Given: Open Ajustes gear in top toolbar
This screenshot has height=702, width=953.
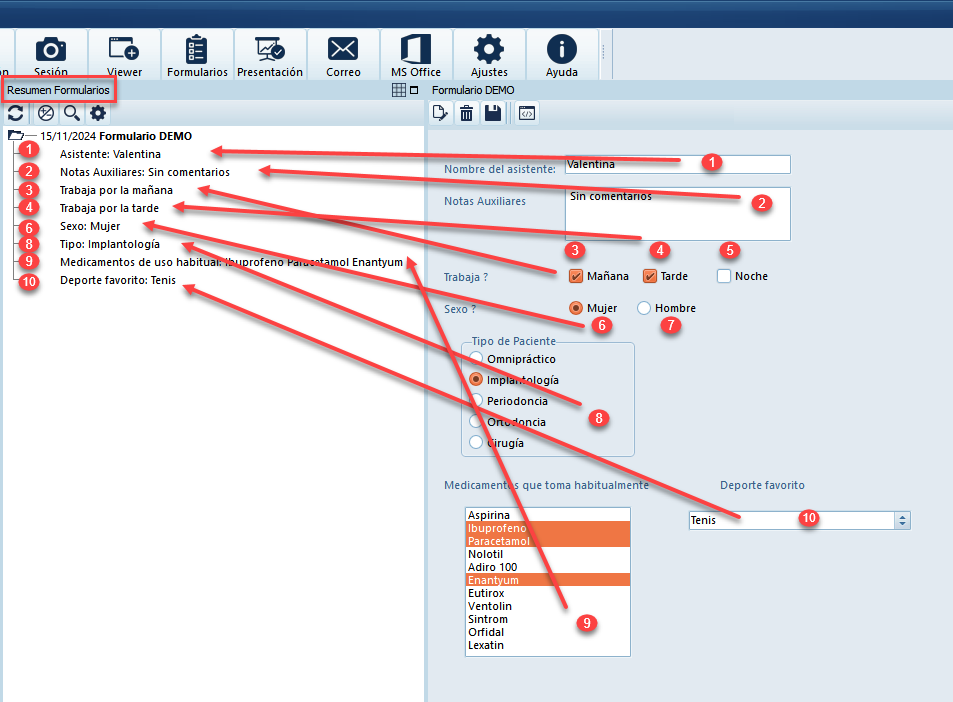Looking at the screenshot, I should click(488, 54).
